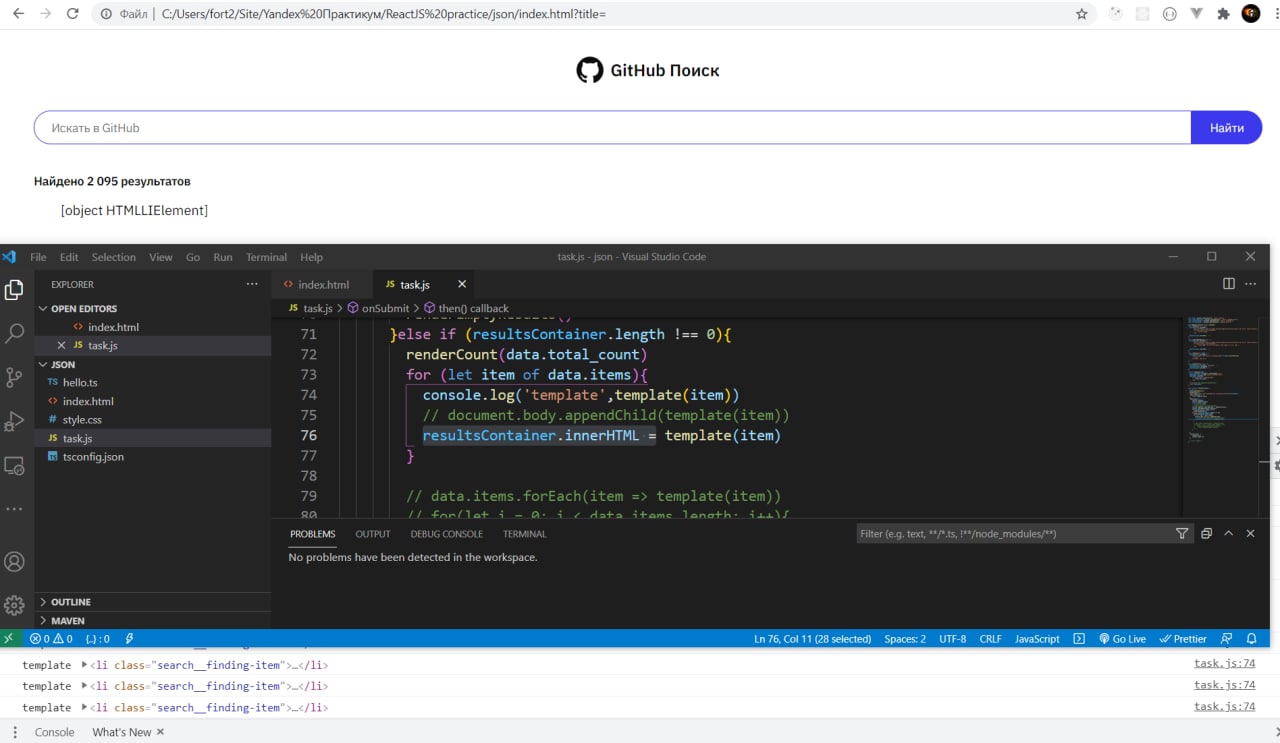Click the terminal-like status bar icon beside JavaScript
This screenshot has width=1280, height=743.
1079,638
